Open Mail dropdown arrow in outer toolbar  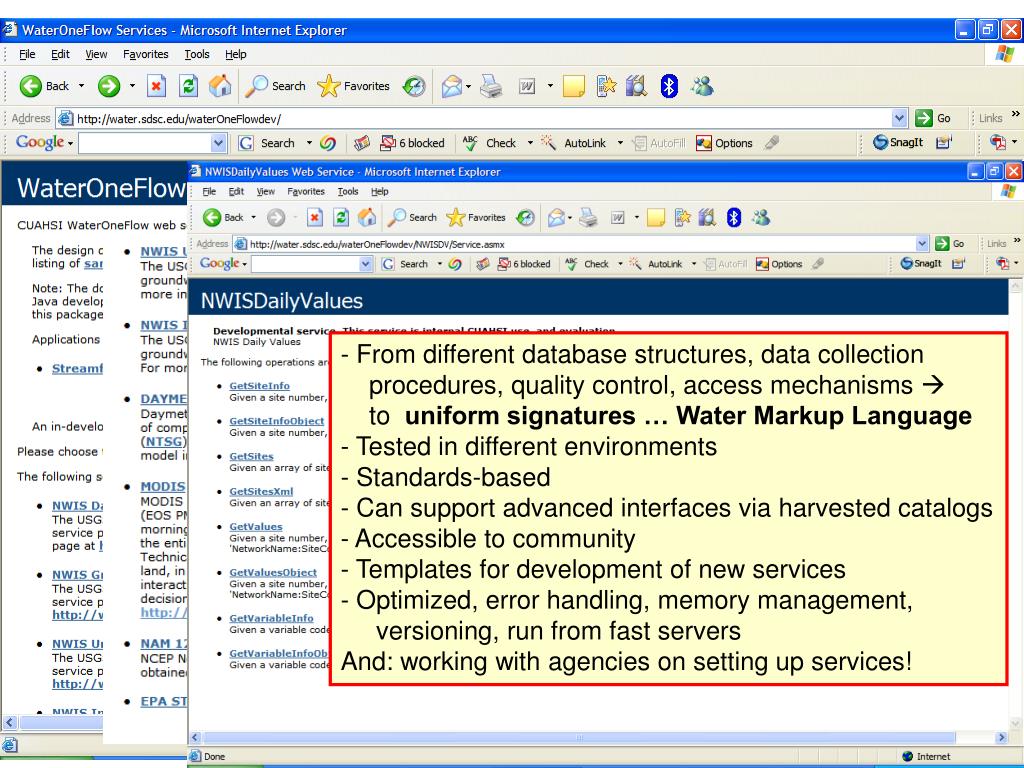(468, 86)
